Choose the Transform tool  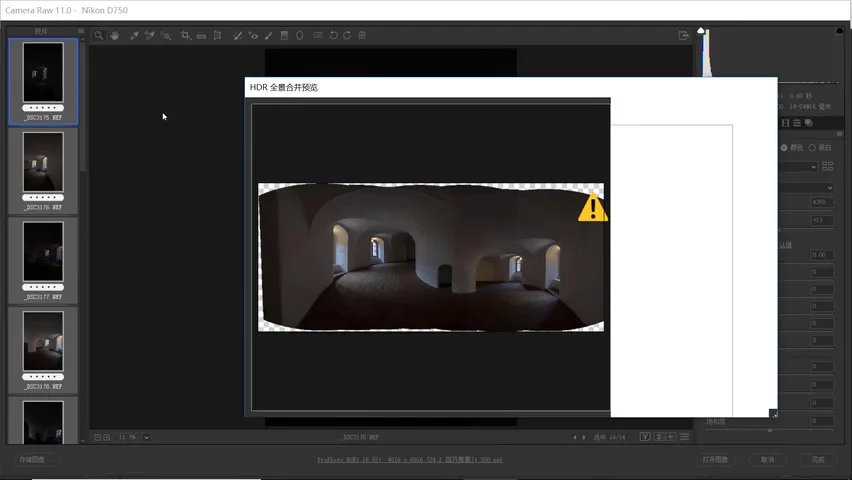[x=217, y=35]
